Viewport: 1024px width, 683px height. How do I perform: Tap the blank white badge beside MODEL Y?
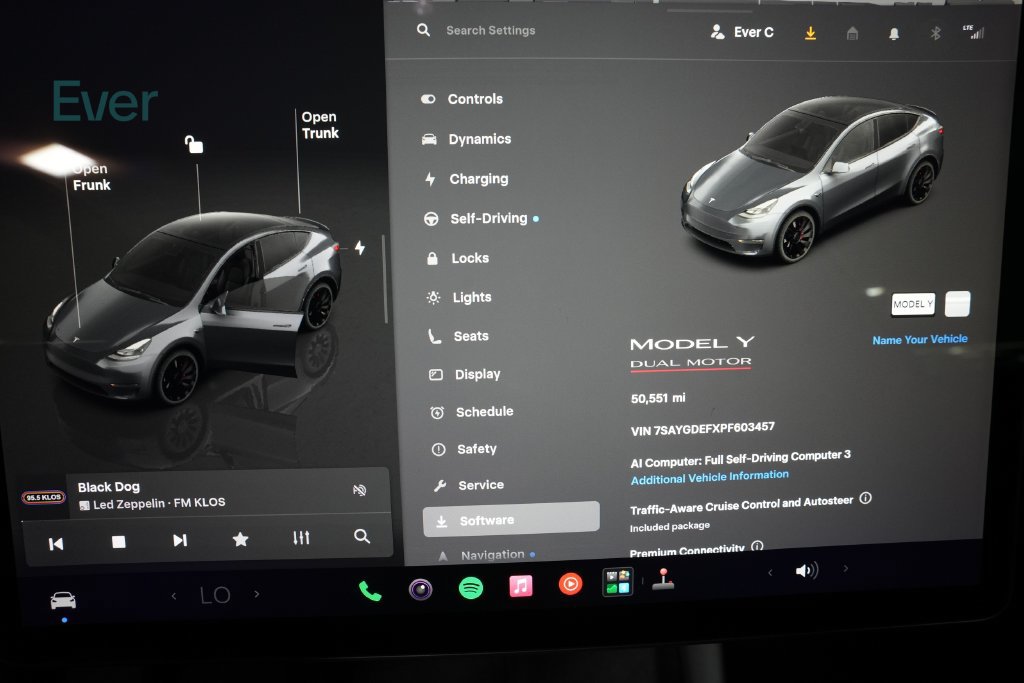pos(957,304)
